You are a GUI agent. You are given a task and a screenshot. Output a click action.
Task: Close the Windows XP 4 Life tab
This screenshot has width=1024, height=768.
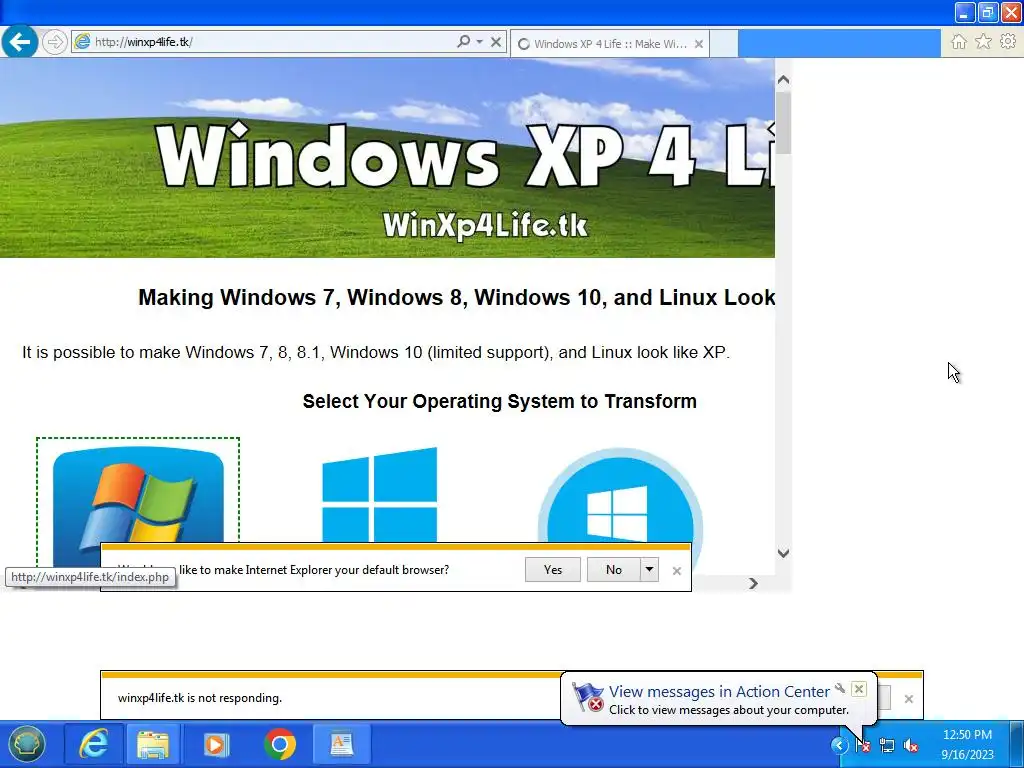699,44
